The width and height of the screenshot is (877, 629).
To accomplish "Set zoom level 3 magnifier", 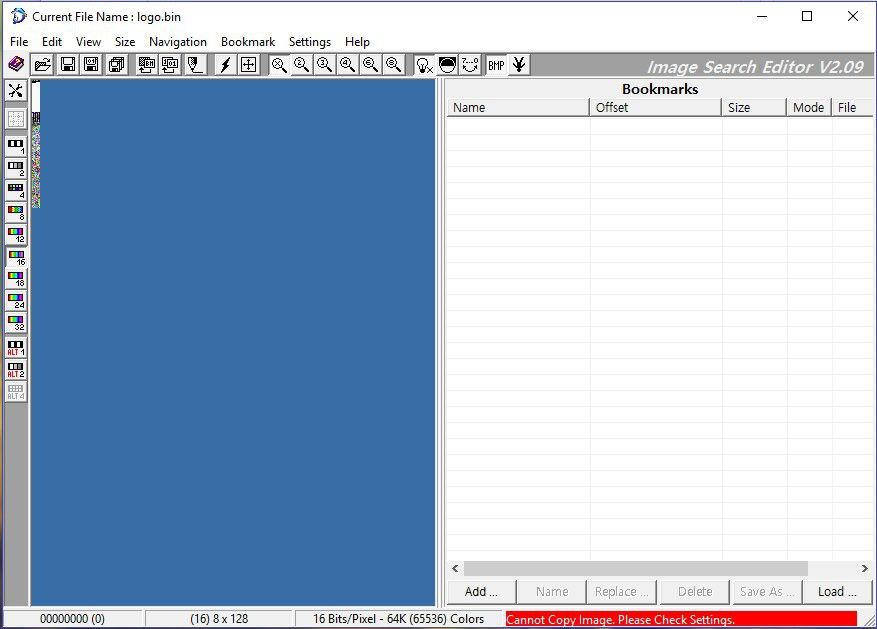I will (324, 65).
